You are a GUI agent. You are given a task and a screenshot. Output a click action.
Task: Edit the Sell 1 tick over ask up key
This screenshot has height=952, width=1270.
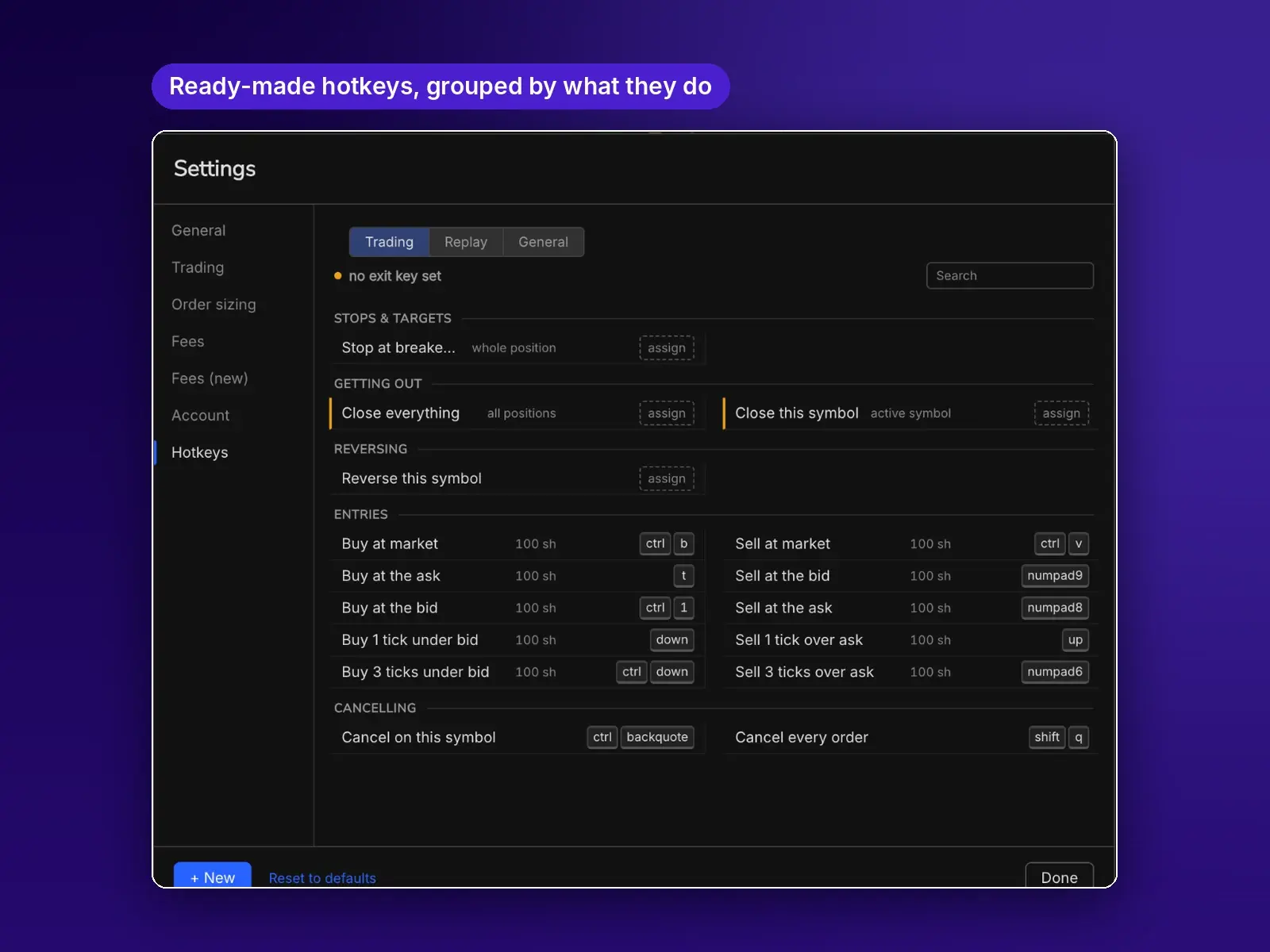click(x=1076, y=639)
